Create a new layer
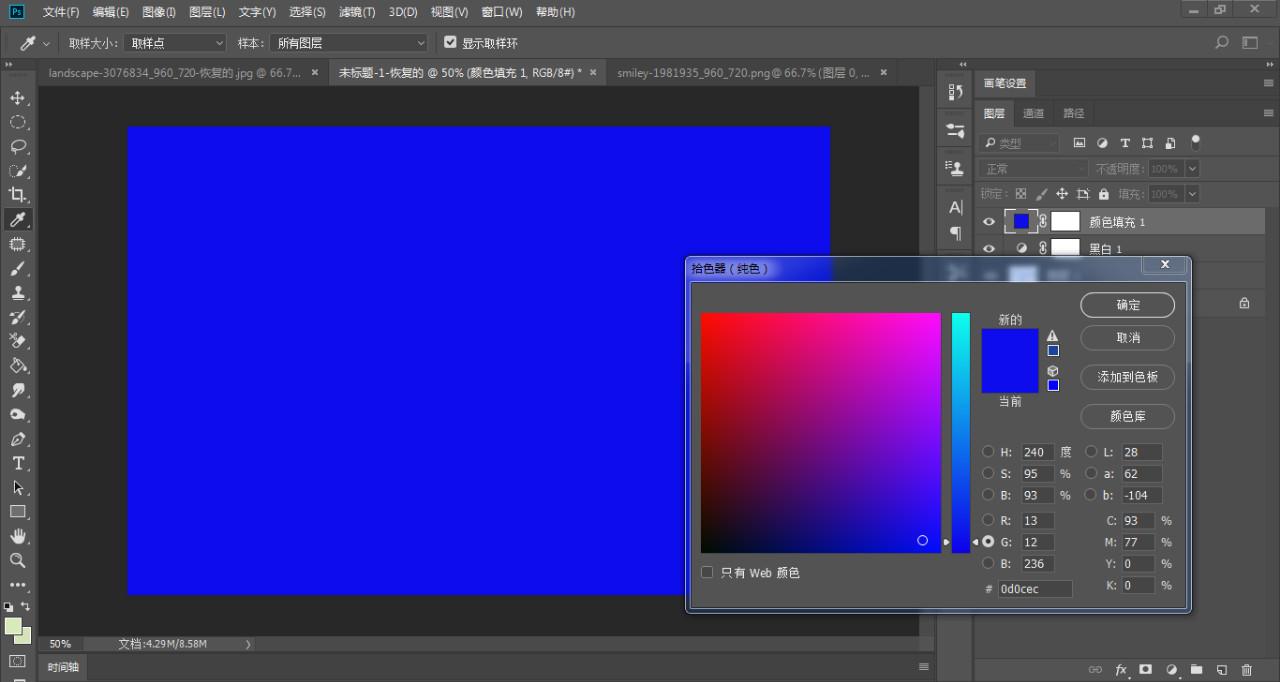The height and width of the screenshot is (682, 1280). (x=1221, y=669)
